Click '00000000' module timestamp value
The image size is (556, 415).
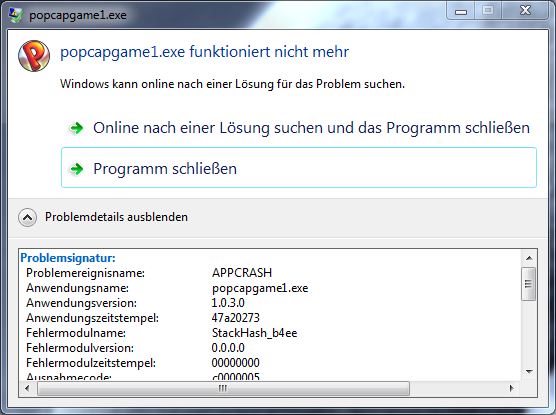pos(235,363)
